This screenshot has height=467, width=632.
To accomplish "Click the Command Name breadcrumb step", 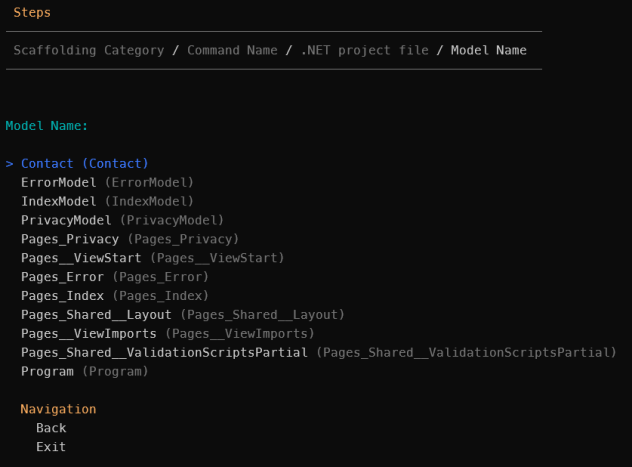I will [232, 50].
